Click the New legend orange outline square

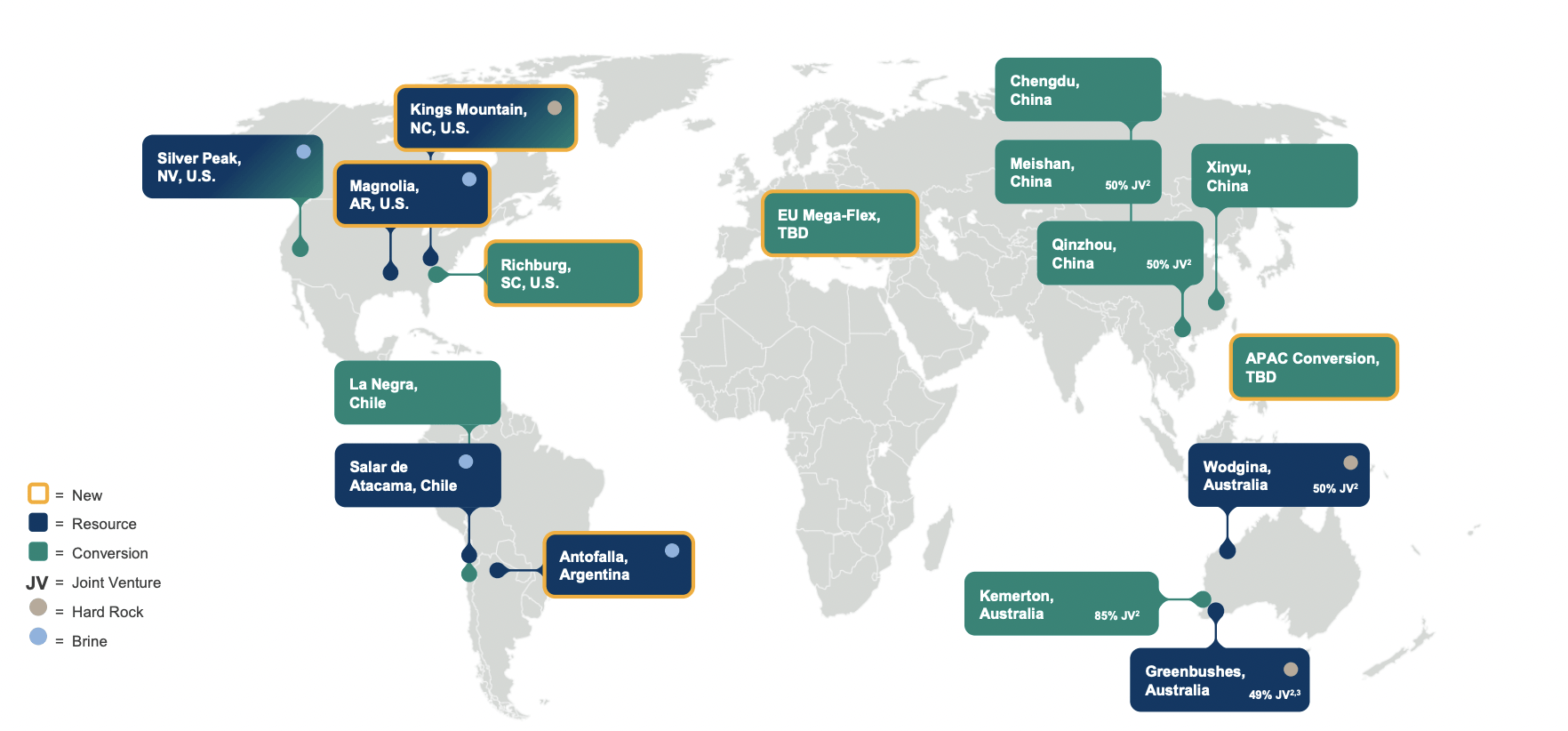[38, 493]
